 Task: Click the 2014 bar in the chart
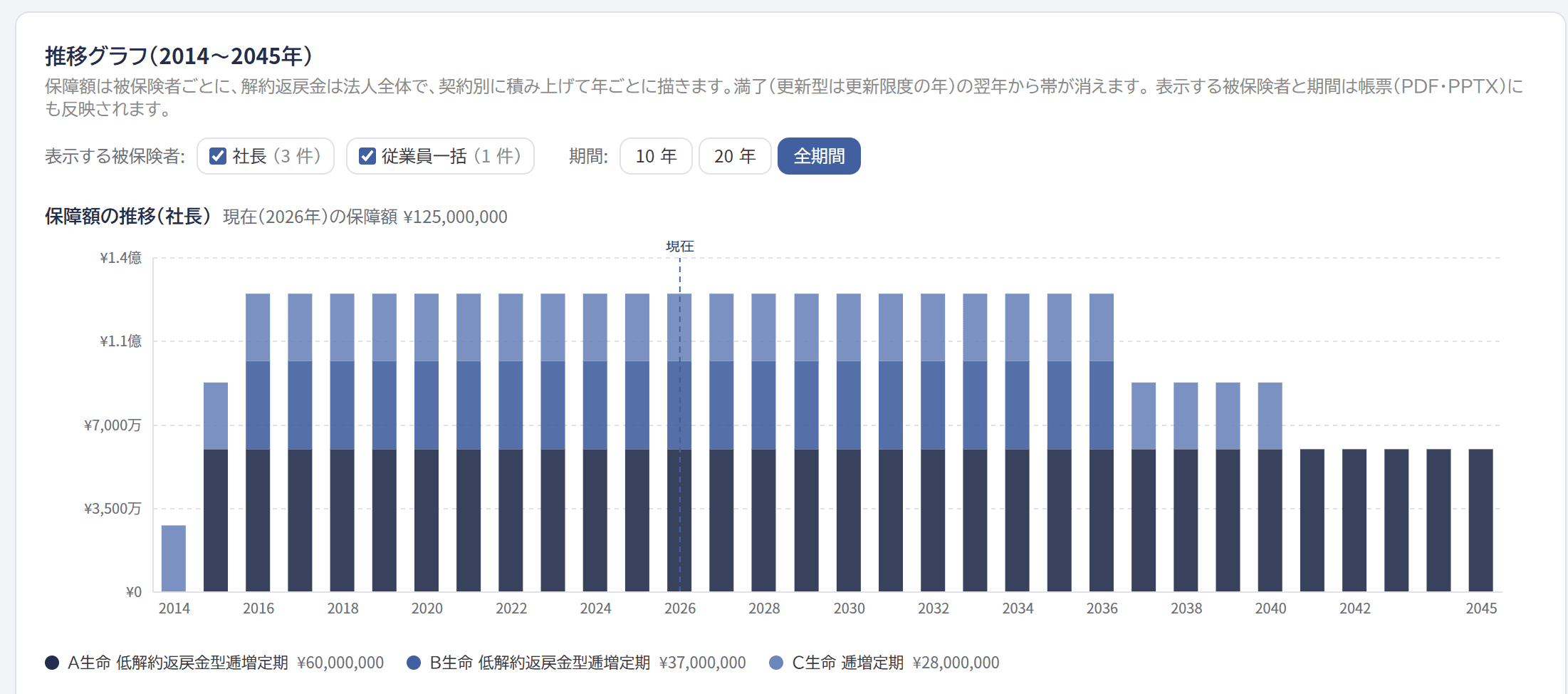pyautogui.click(x=174, y=559)
